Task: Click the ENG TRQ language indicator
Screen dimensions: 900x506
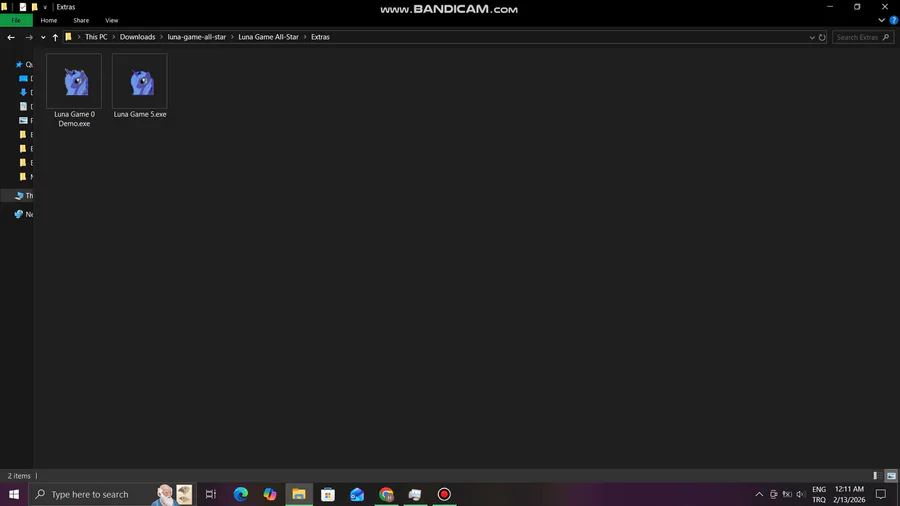Action: tap(819, 495)
